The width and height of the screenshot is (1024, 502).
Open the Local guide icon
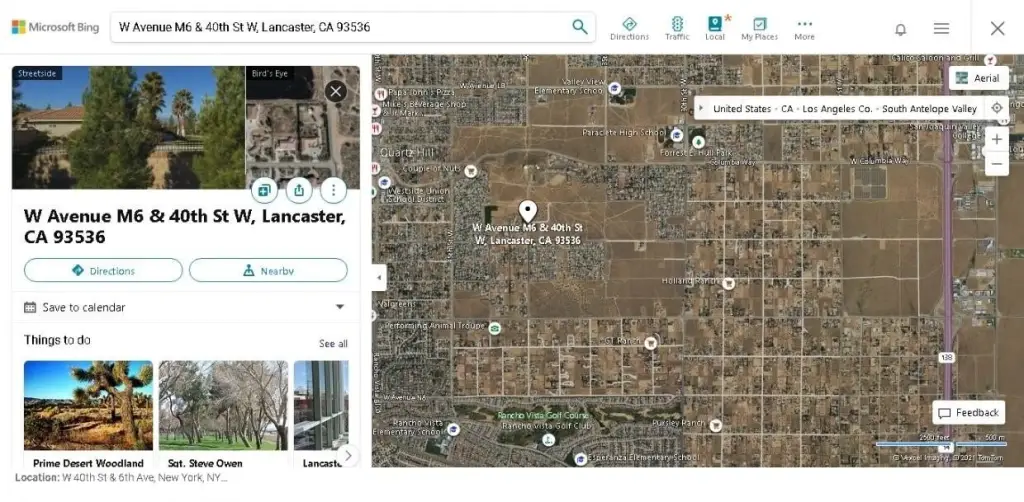pyautogui.click(x=715, y=28)
